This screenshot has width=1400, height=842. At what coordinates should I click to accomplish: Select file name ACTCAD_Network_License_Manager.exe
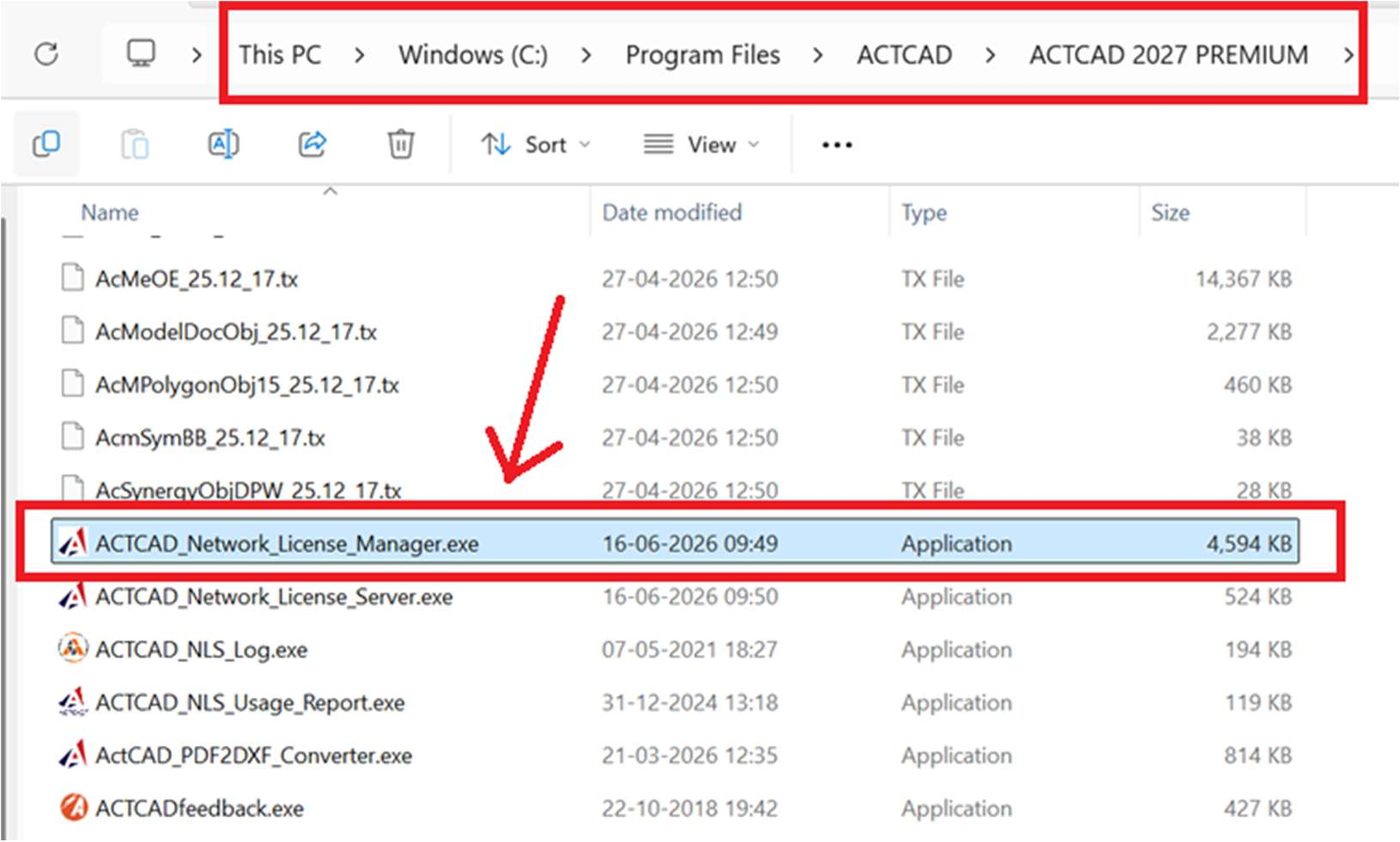point(287,545)
